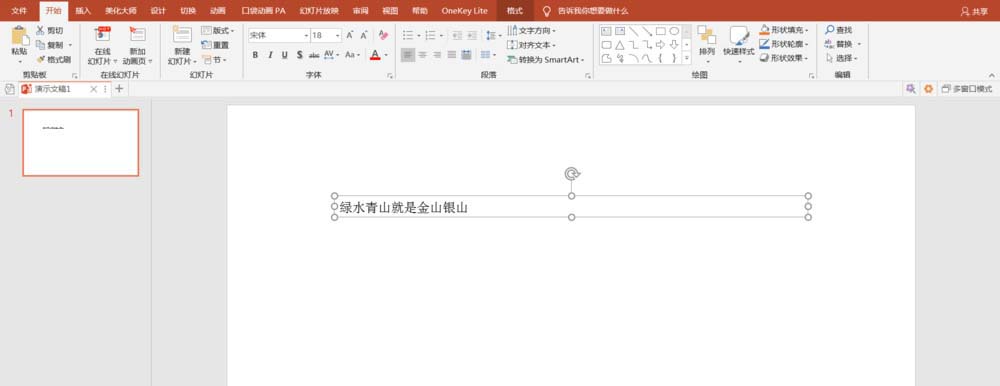Select slide 1 thumbnail
The image size is (1000, 386).
(80, 142)
